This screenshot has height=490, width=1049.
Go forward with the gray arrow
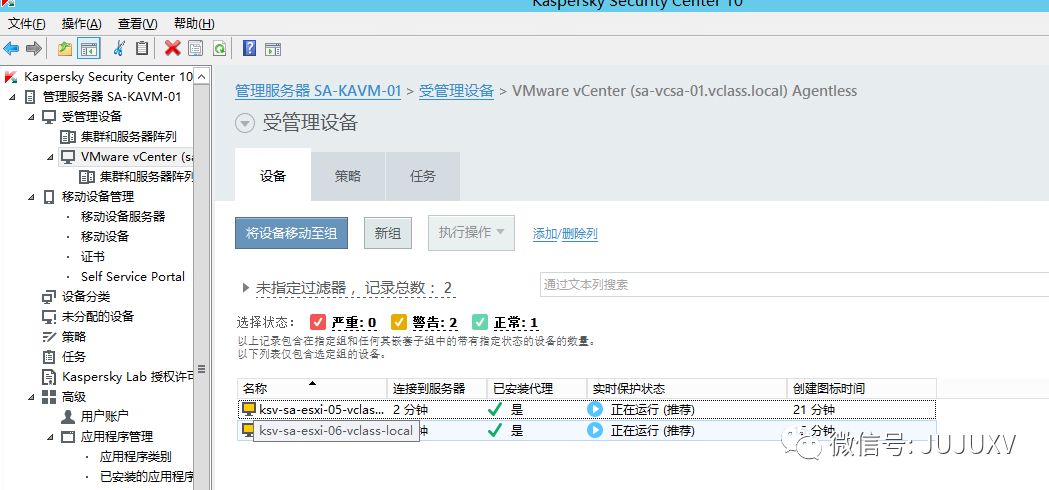(33, 48)
